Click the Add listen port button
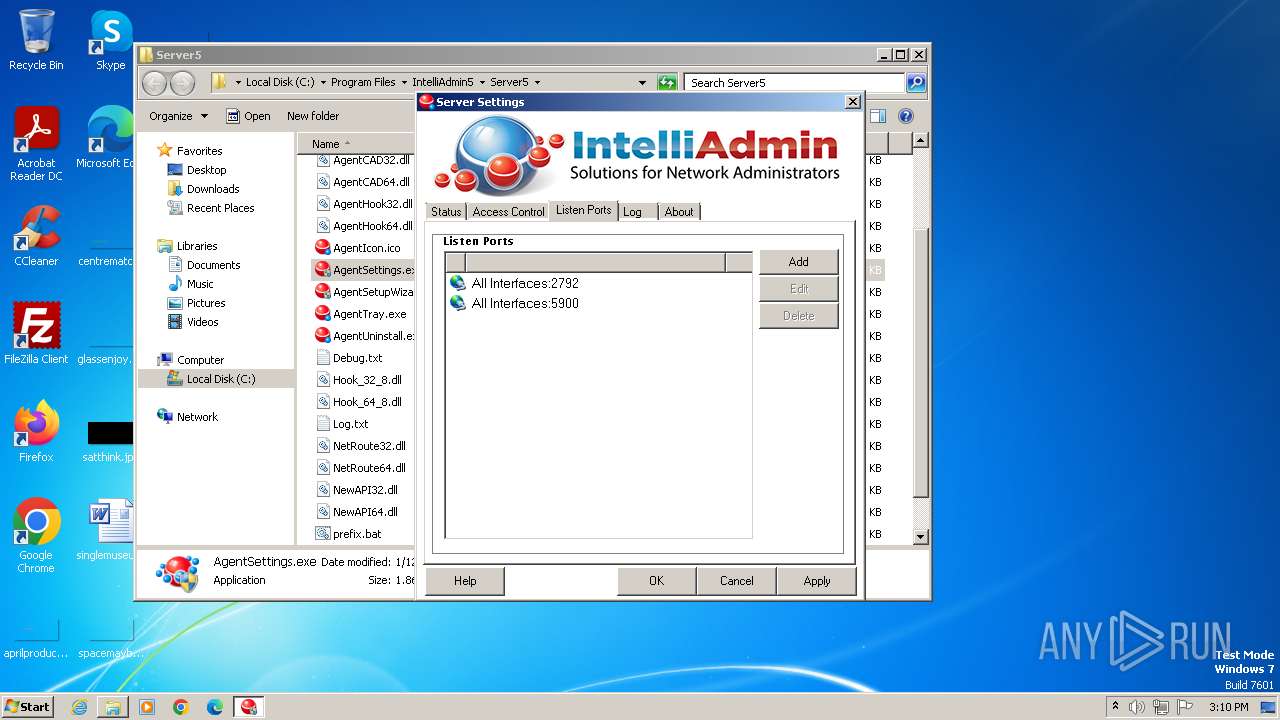The width and height of the screenshot is (1280, 720). [798, 262]
